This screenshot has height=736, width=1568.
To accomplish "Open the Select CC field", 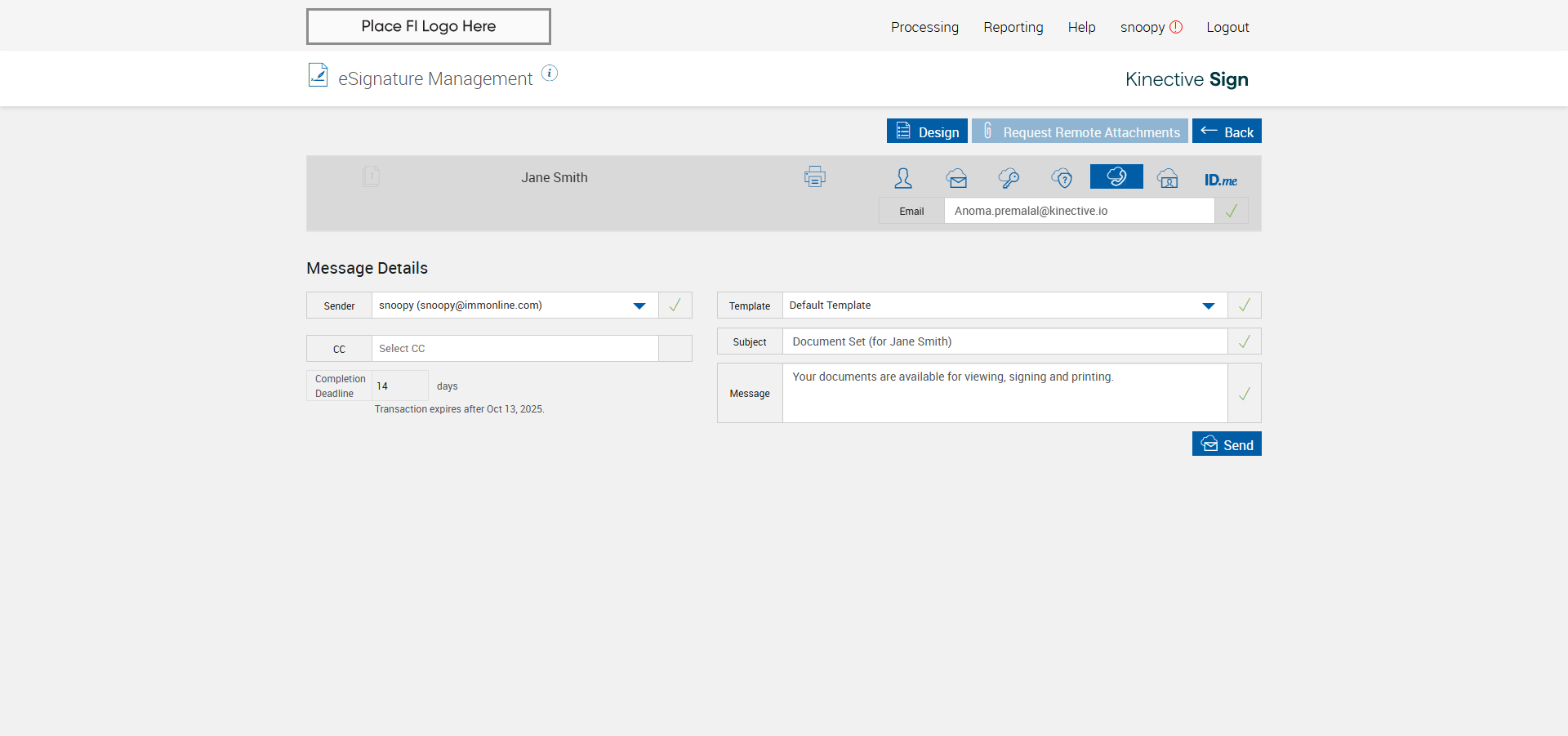I will [515, 349].
